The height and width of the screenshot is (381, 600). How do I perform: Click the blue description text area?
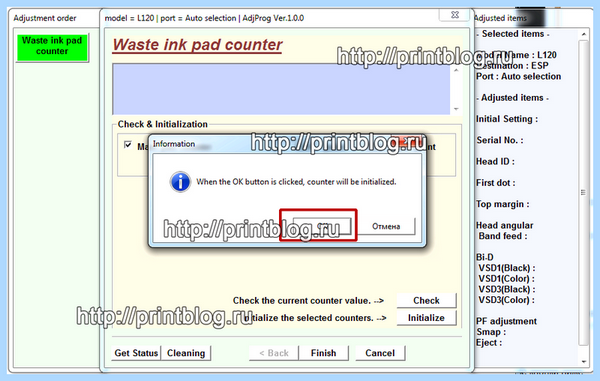coord(281,89)
